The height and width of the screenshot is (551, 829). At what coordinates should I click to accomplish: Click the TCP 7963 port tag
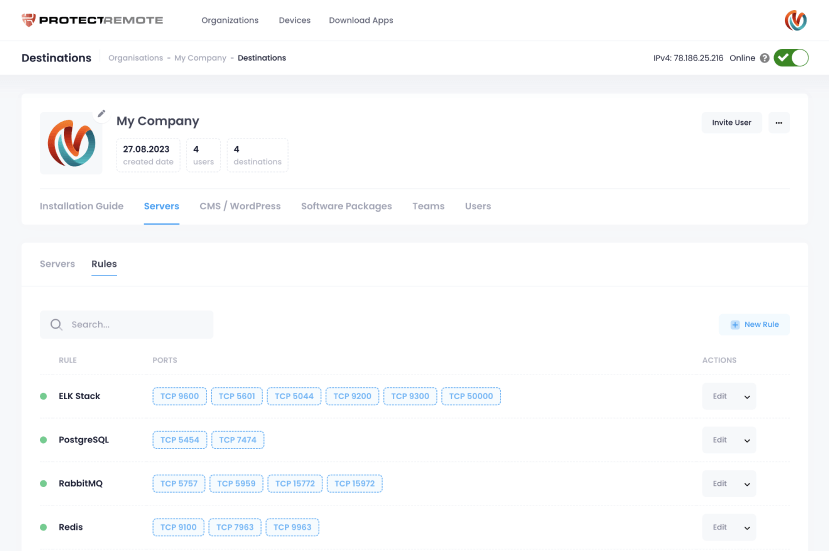tap(235, 527)
